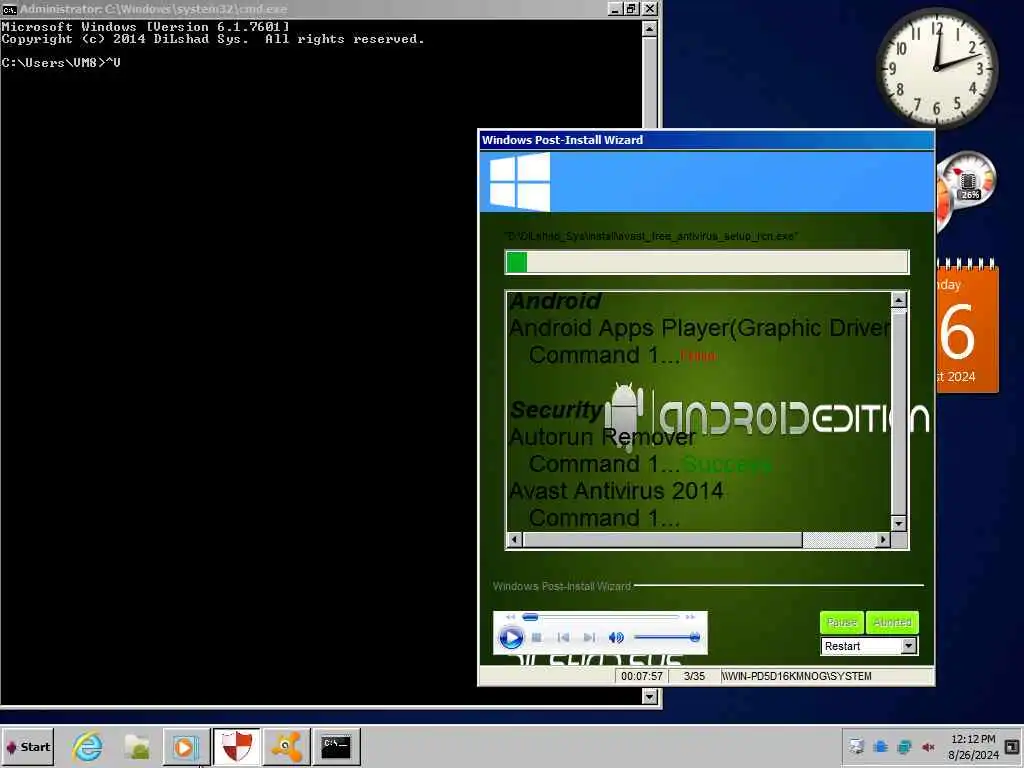
Task: Click the stop button in wizard media player
Action: 537,637
